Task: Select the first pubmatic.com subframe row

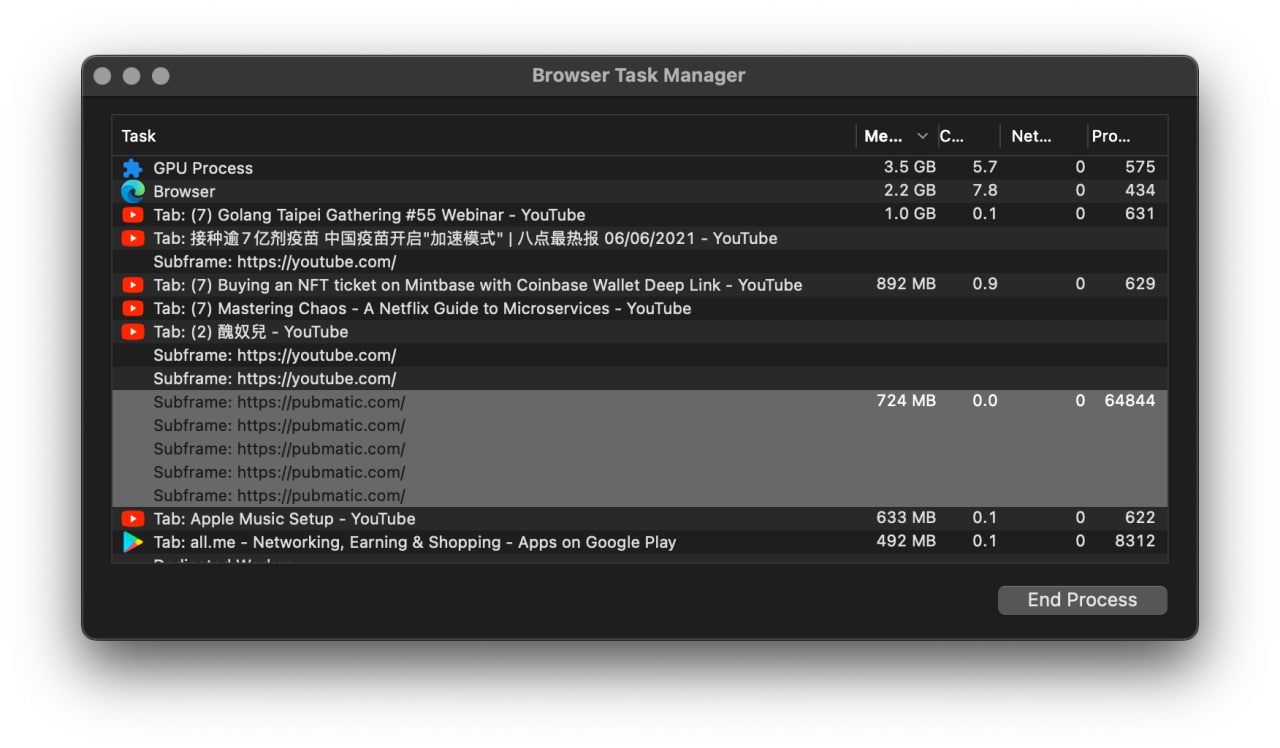Action: tap(640, 402)
